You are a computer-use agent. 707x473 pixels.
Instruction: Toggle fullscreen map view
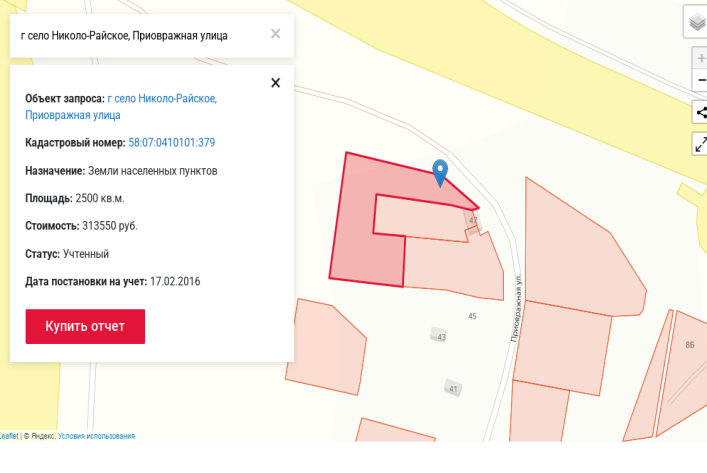[700, 144]
